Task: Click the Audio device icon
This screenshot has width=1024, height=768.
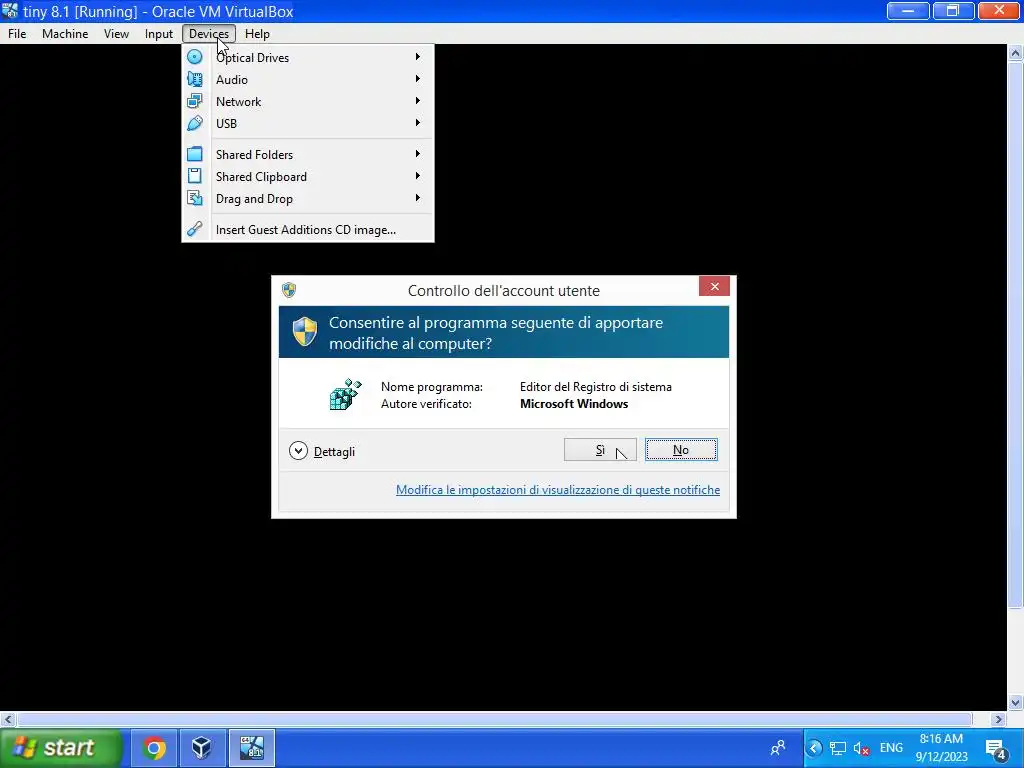Action: click(x=195, y=79)
